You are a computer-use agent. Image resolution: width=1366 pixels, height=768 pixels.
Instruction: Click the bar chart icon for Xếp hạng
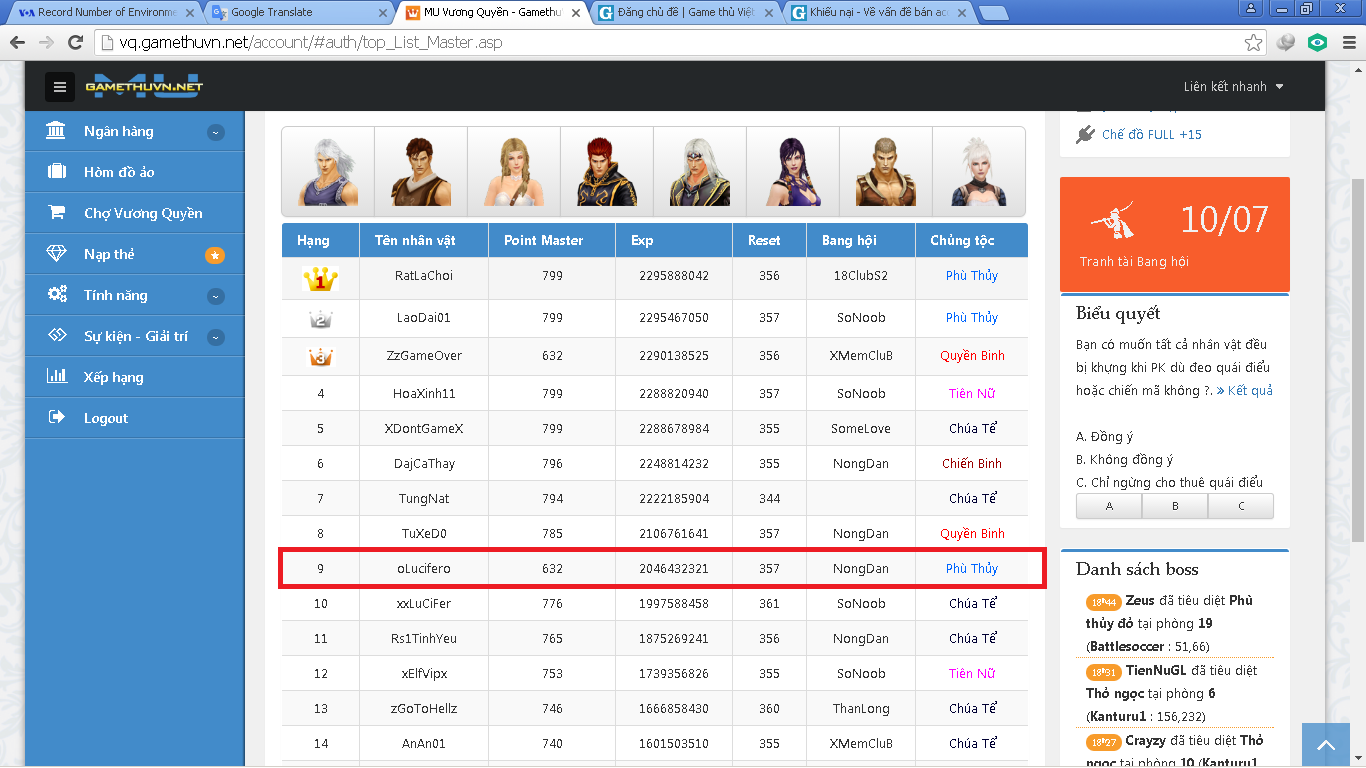click(x=57, y=377)
